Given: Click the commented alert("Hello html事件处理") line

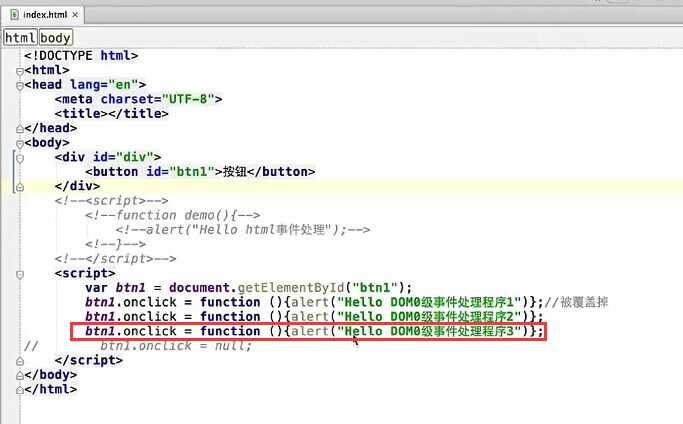Looking at the screenshot, I should (x=243, y=230).
